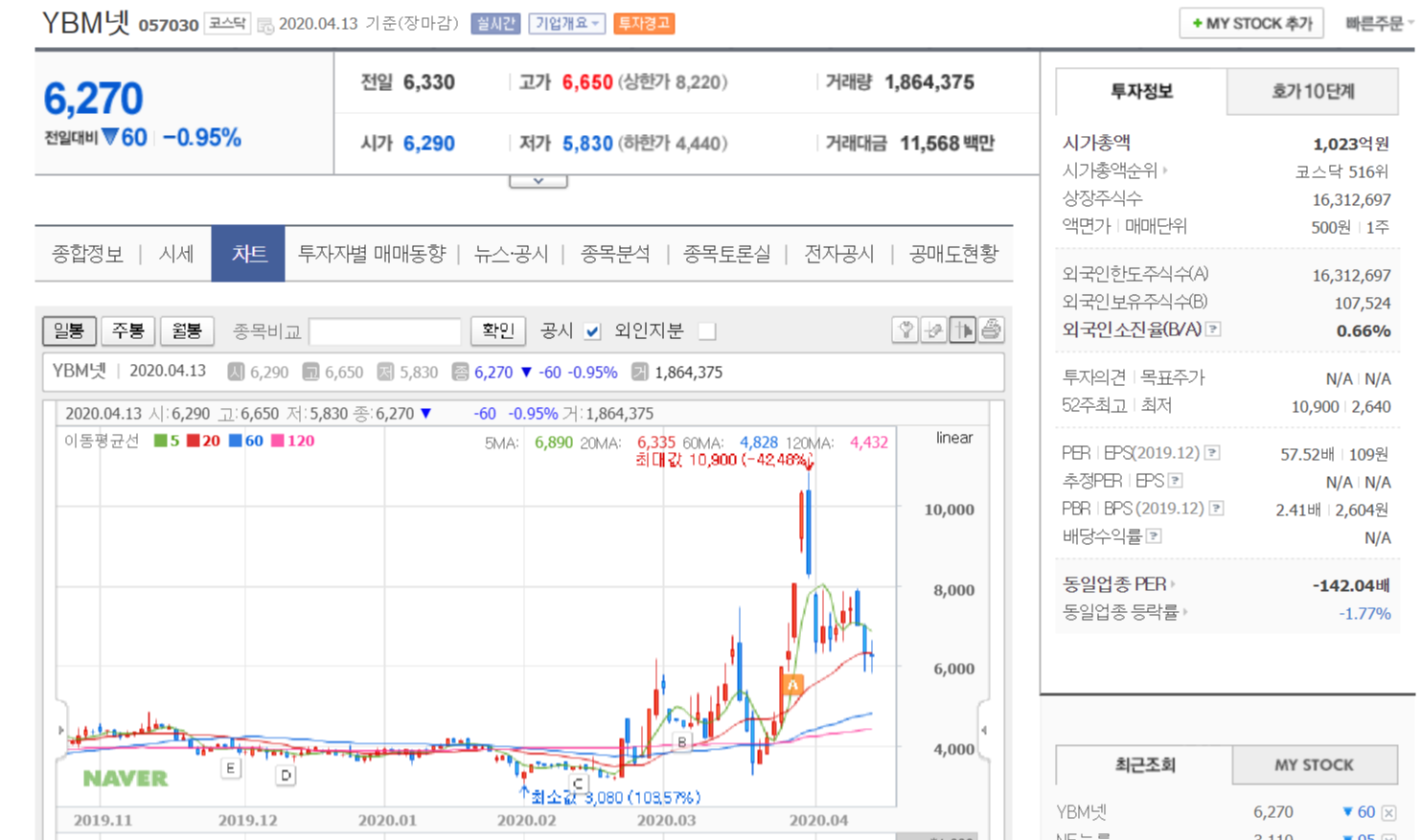Screen dimensions: 1421x840
Task: Click the 코스닥 market badge
Action: [x=228, y=23]
